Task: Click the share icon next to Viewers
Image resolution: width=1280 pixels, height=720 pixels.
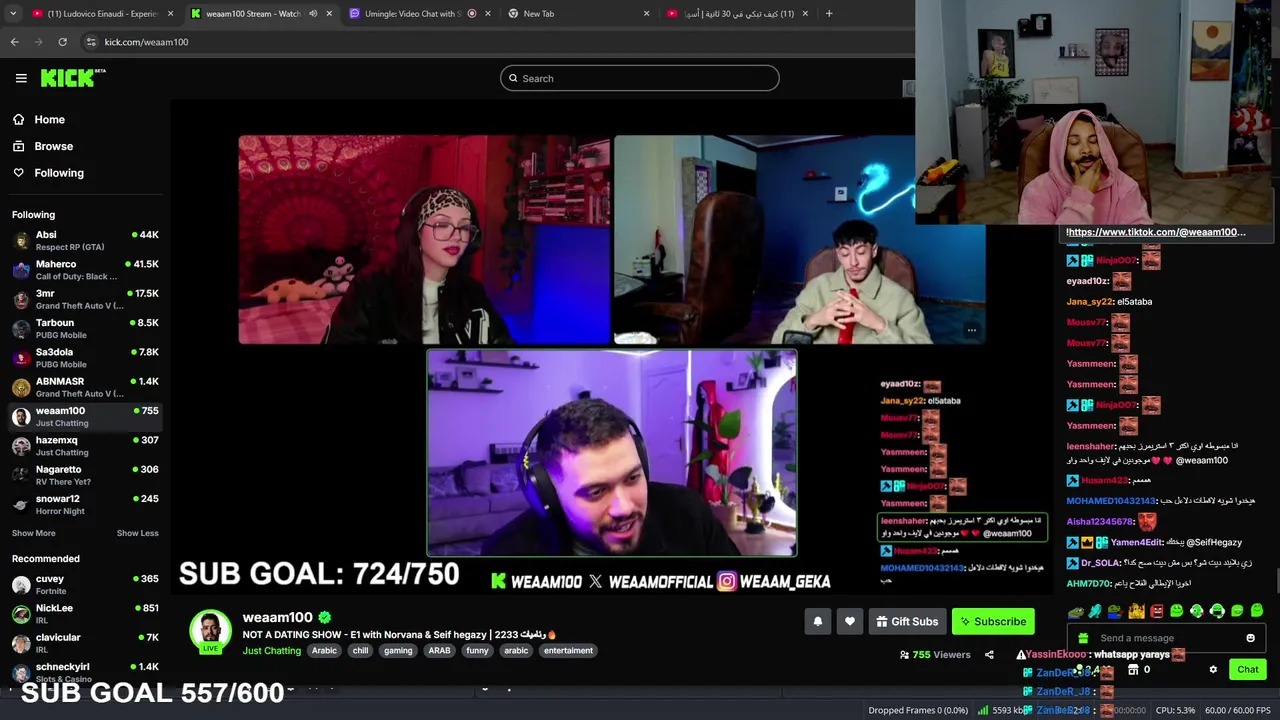Action: [989, 655]
